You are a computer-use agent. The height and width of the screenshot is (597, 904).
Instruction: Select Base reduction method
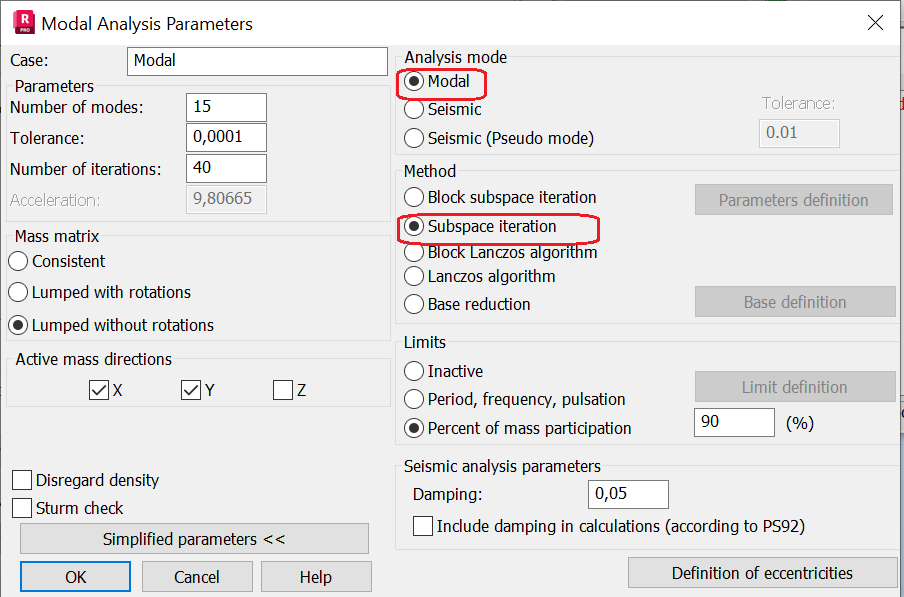[414, 304]
